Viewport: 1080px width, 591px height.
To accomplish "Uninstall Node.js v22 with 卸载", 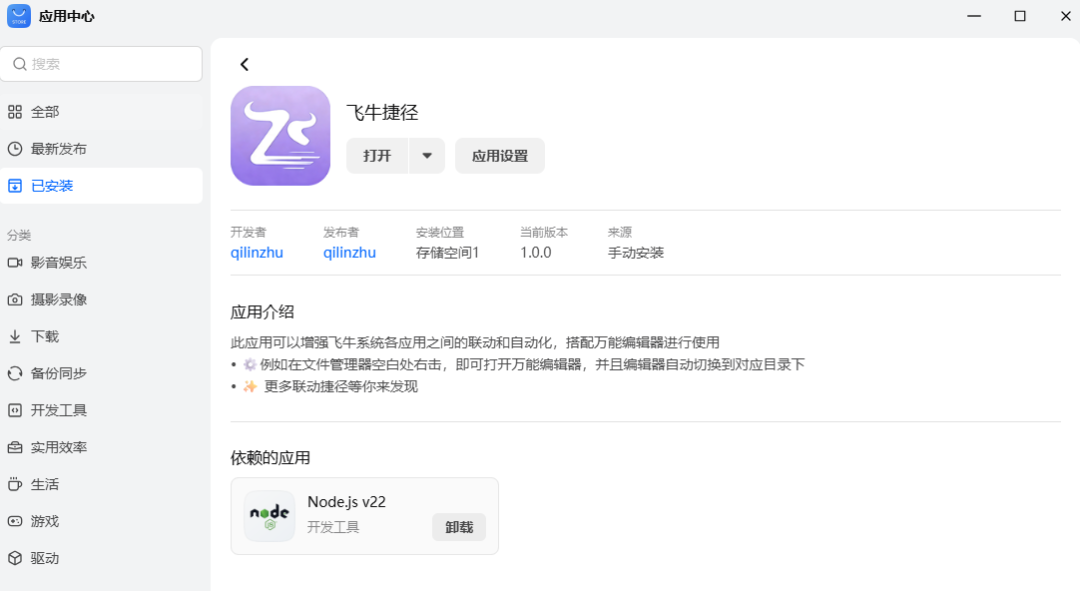I will (x=459, y=527).
